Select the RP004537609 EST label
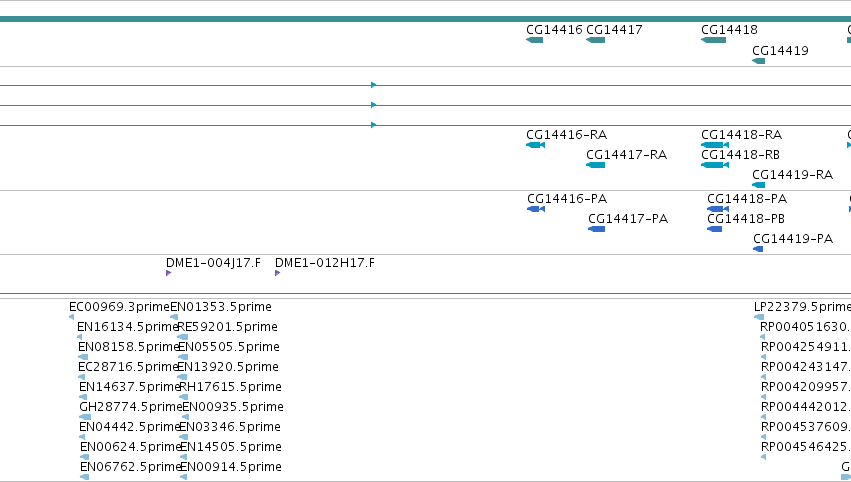 pos(806,427)
